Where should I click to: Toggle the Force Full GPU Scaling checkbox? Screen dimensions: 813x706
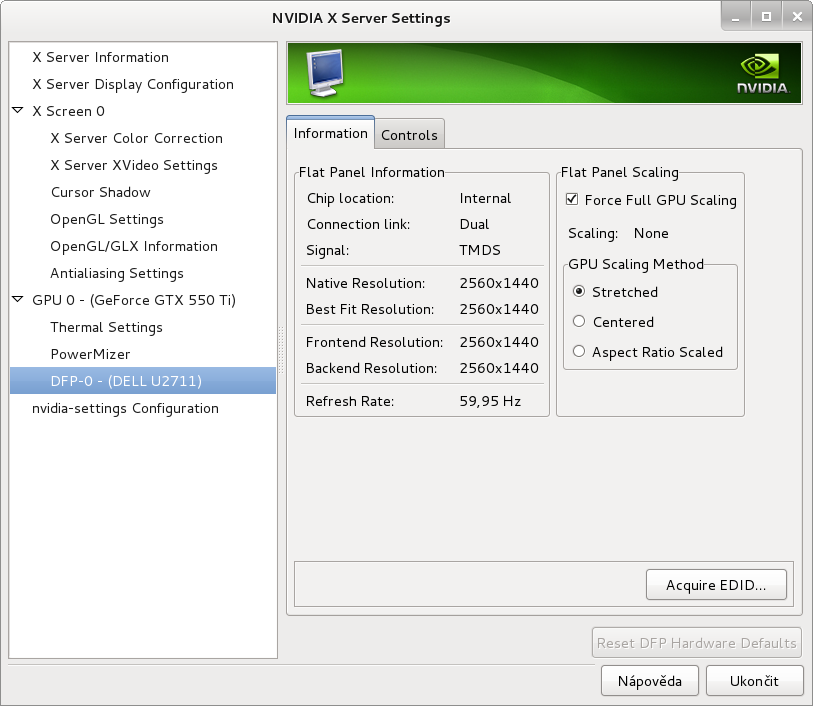point(572,200)
